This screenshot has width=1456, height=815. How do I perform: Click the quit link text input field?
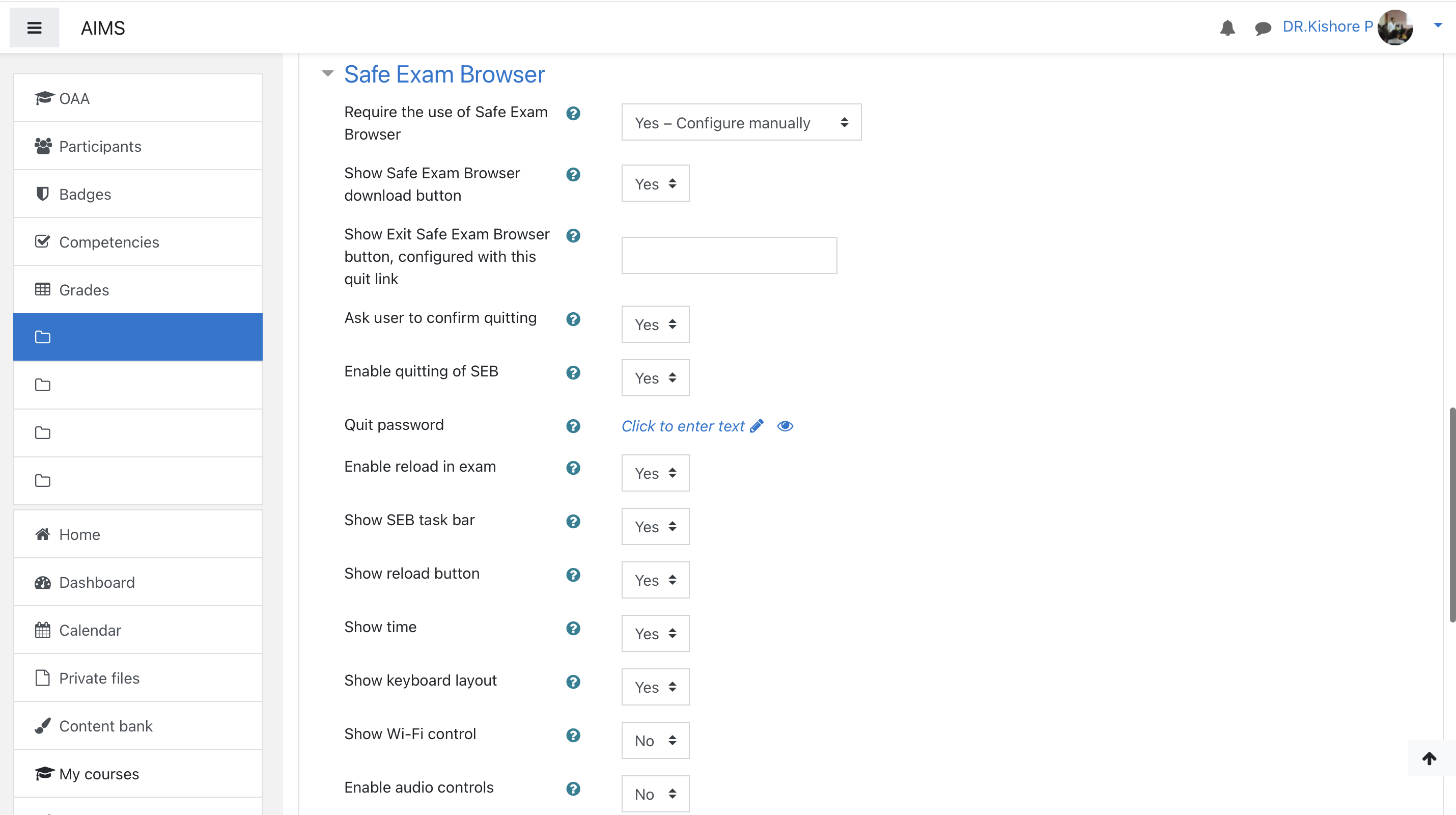(729, 256)
